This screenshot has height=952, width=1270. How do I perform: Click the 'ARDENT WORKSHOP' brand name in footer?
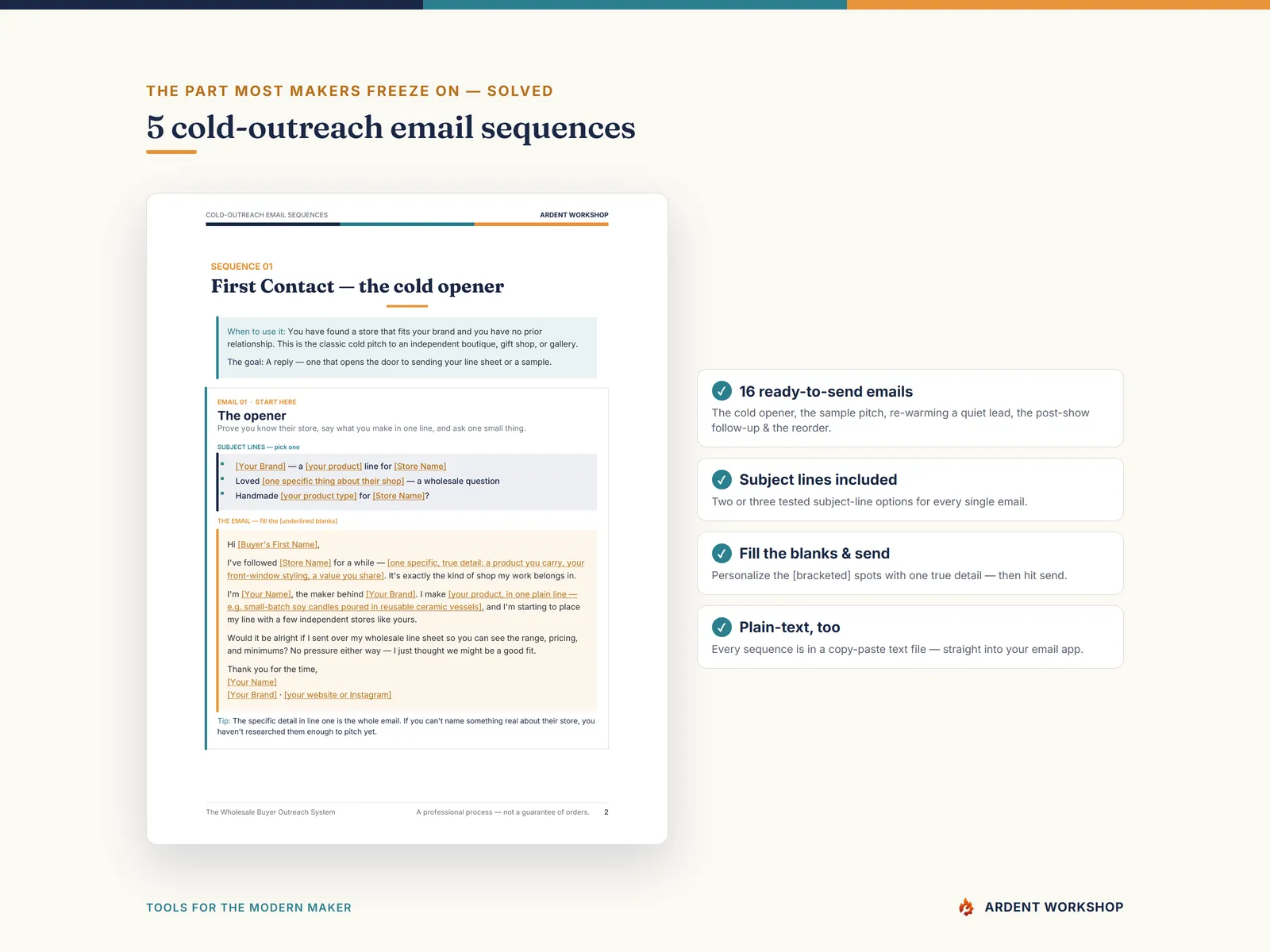[x=1054, y=907]
